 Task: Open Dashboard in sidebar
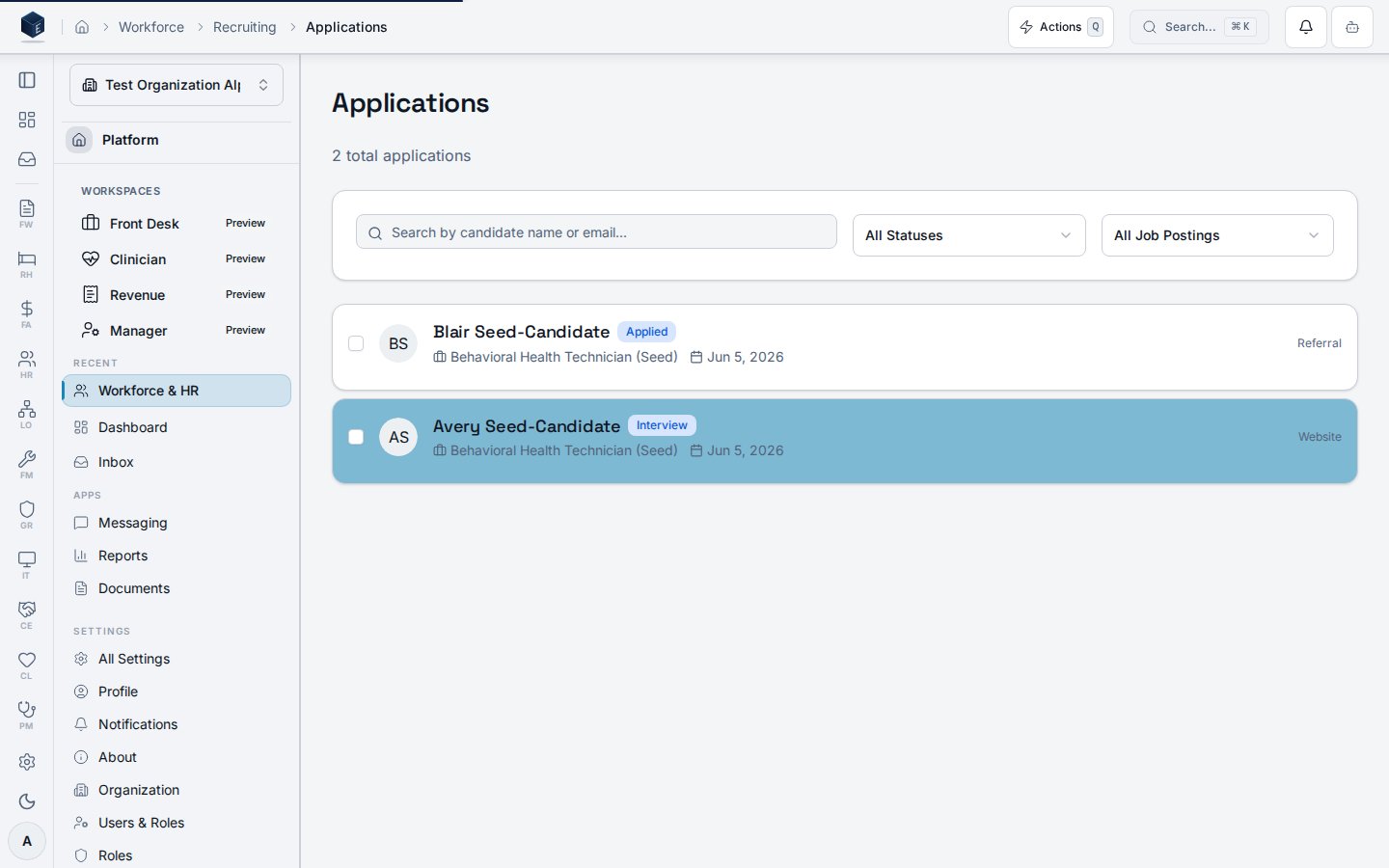[177, 427]
